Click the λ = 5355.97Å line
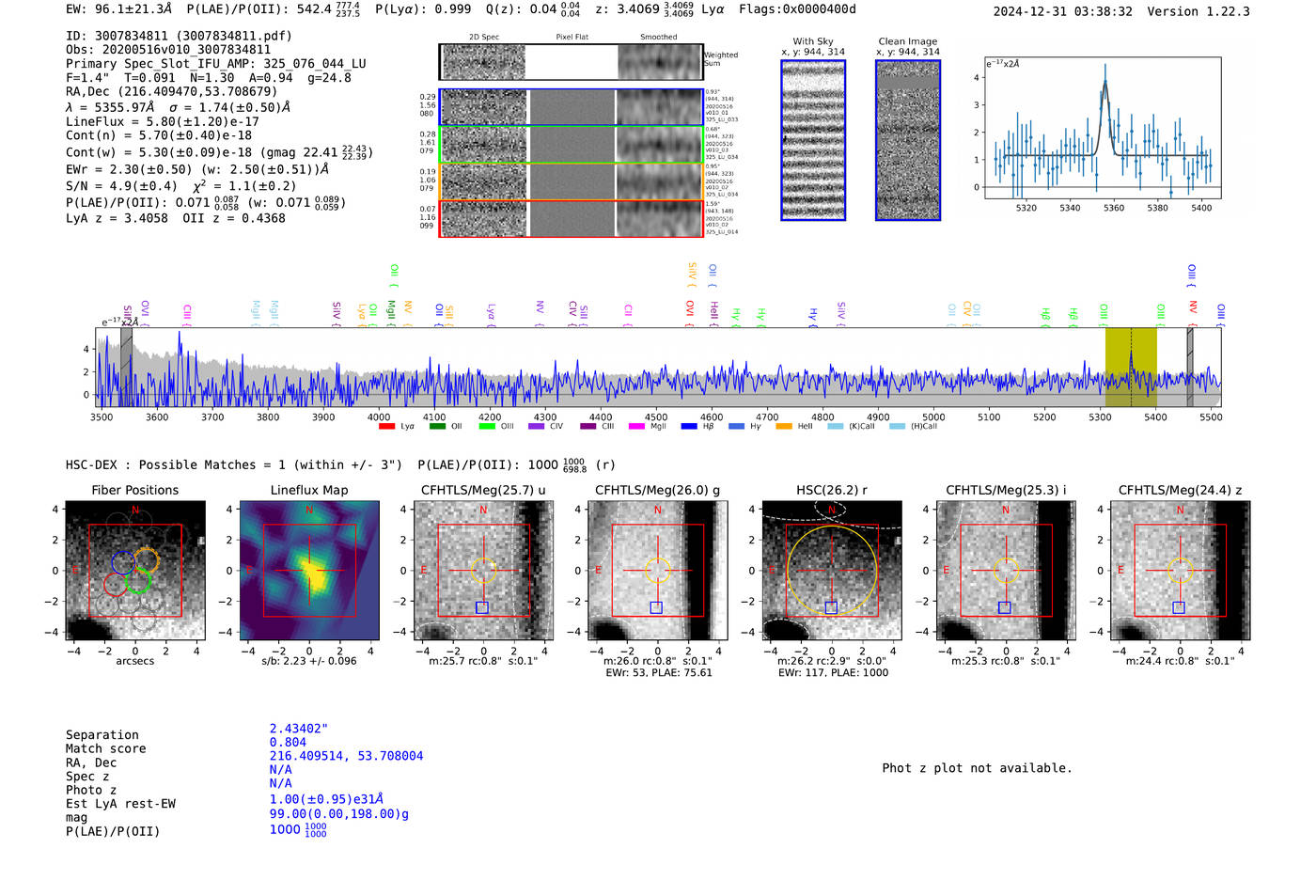The image size is (1316, 896). point(179,107)
